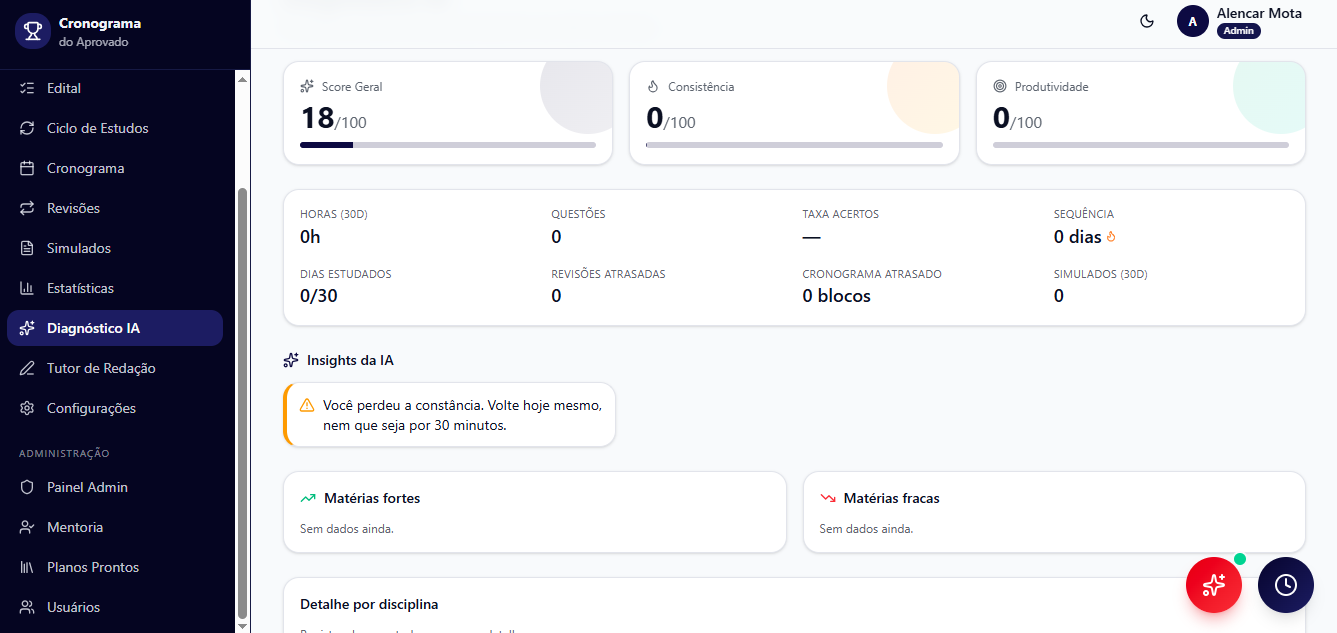
Task: Click the upward trend icon by Matérias fortes
Action: [x=308, y=498]
